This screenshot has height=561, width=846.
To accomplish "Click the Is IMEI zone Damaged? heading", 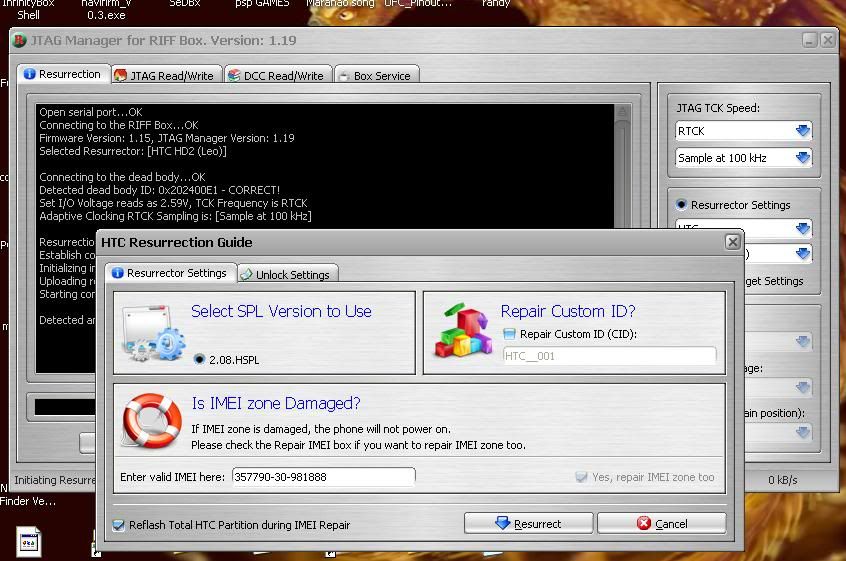I will tap(276, 403).
